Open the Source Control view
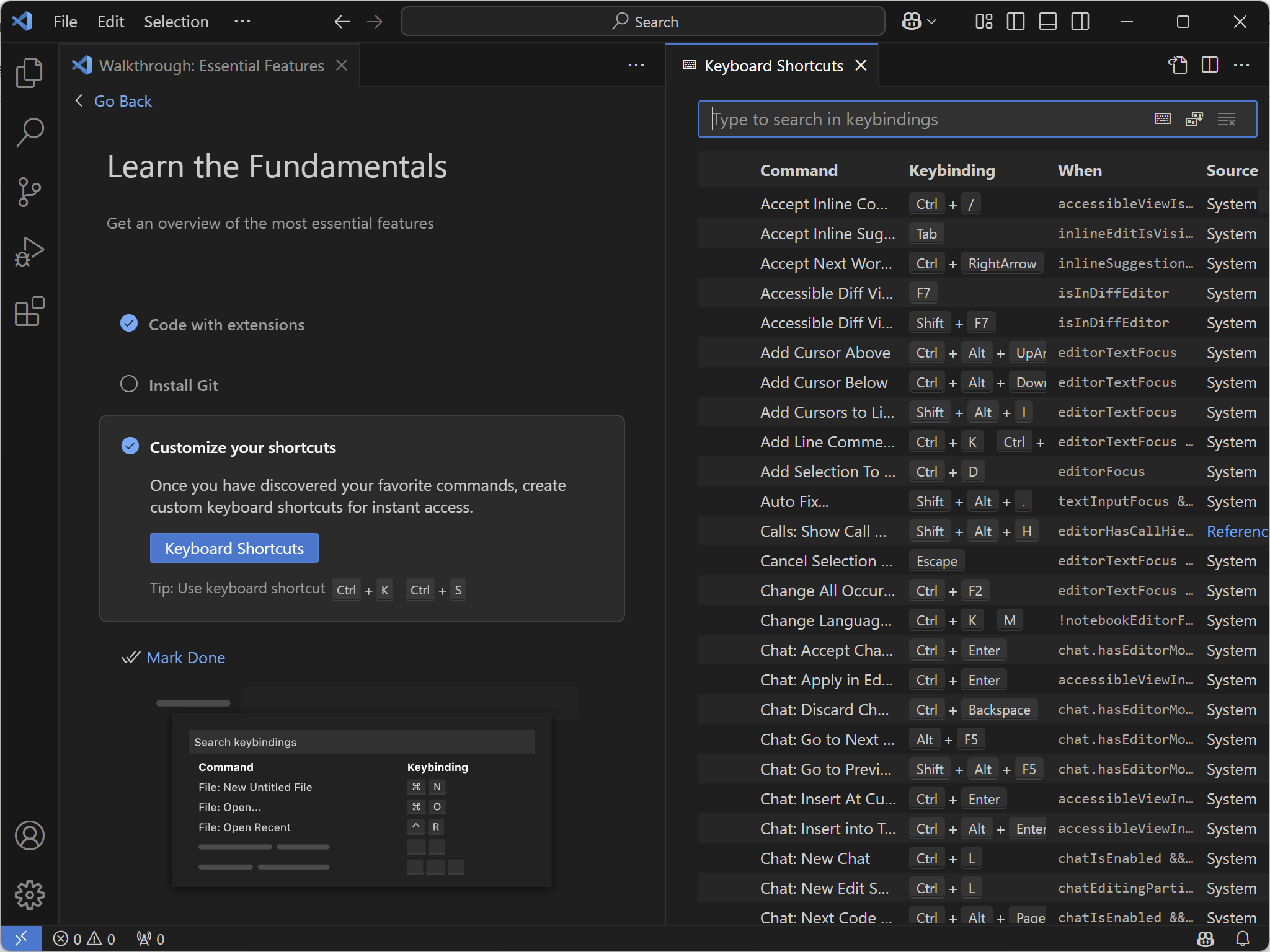Screen dimensions: 1270x952 (x=29, y=192)
